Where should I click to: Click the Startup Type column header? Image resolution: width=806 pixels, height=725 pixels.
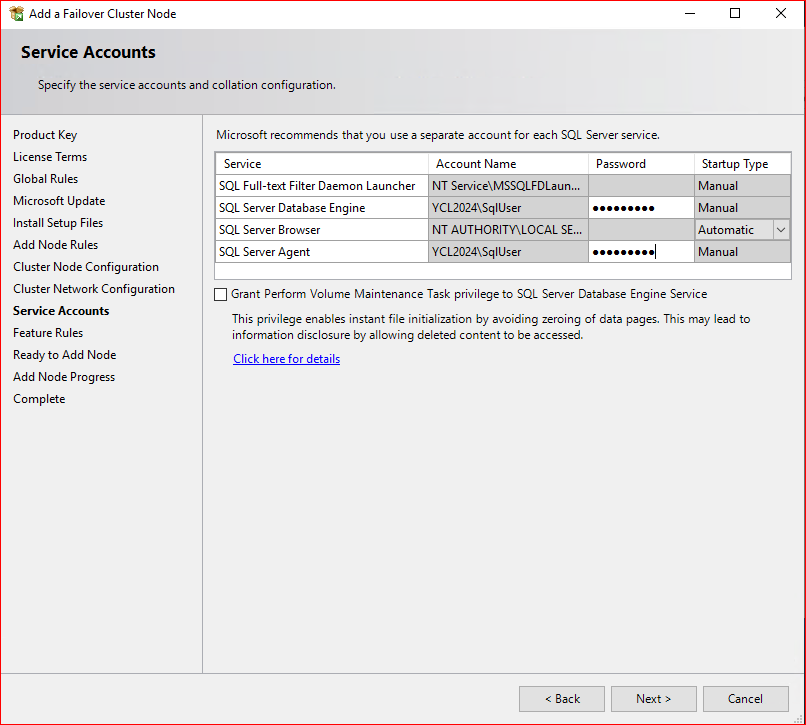click(742, 164)
